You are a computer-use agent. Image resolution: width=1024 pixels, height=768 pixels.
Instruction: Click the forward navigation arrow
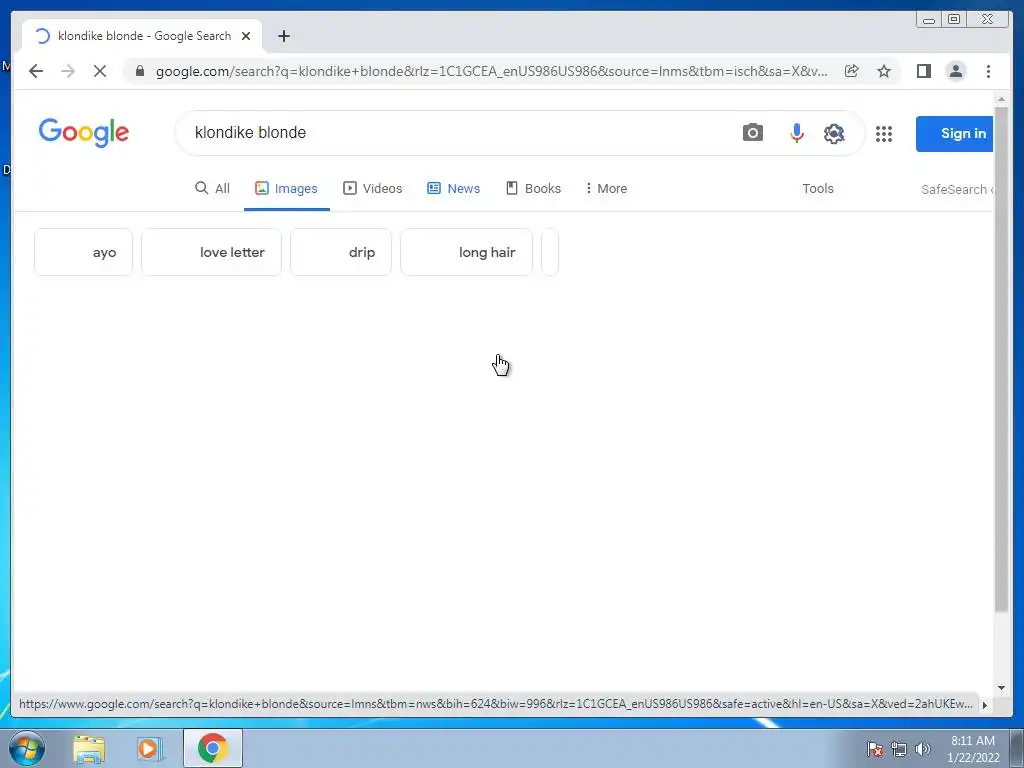[x=68, y=71]
